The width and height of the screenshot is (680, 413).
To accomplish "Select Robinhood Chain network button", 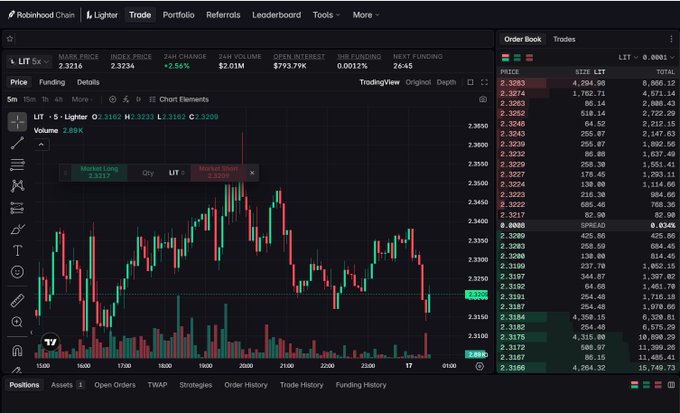I will [x=41, y=15].
